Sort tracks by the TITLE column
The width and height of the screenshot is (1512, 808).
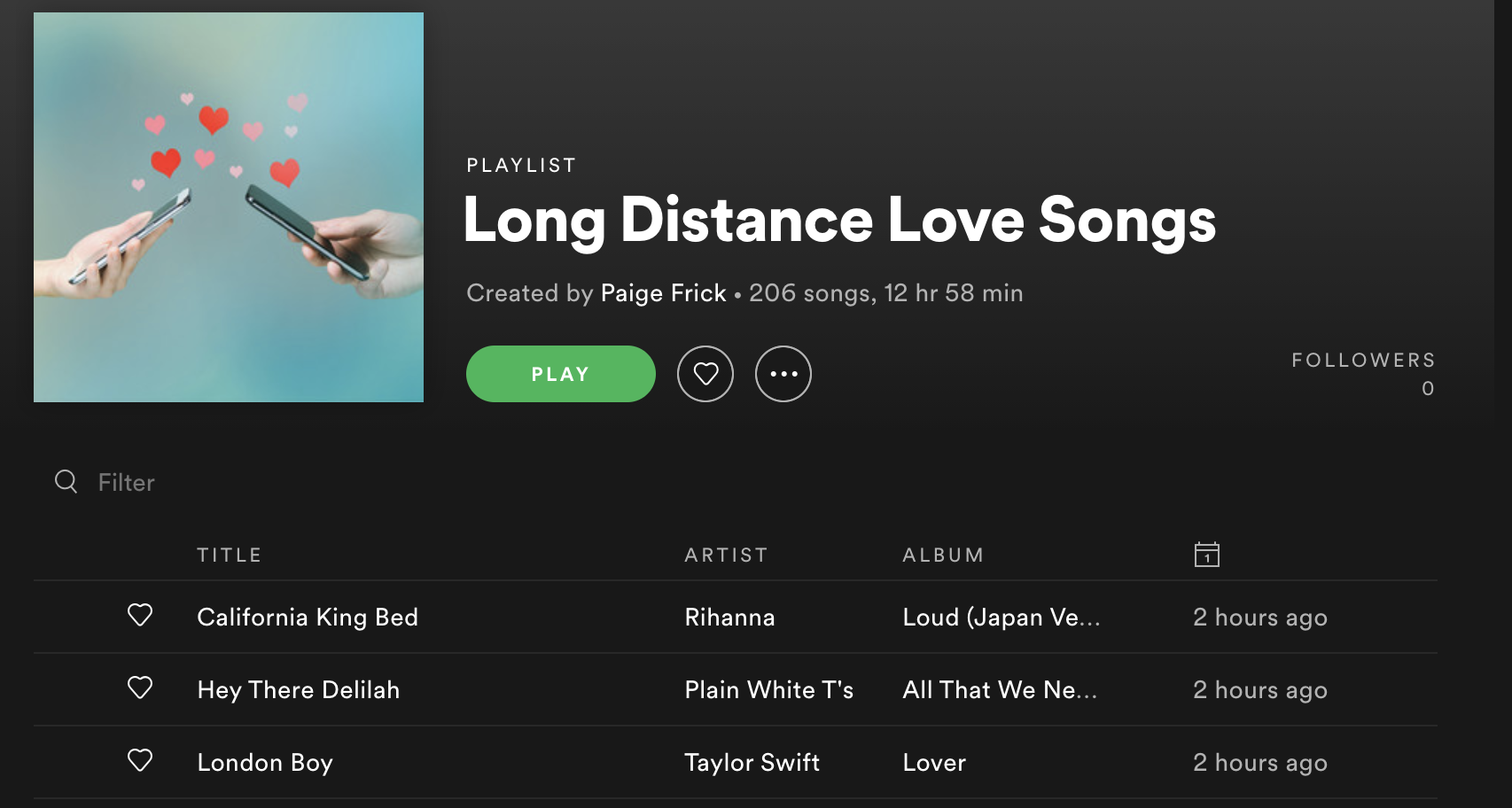(230, 555)
